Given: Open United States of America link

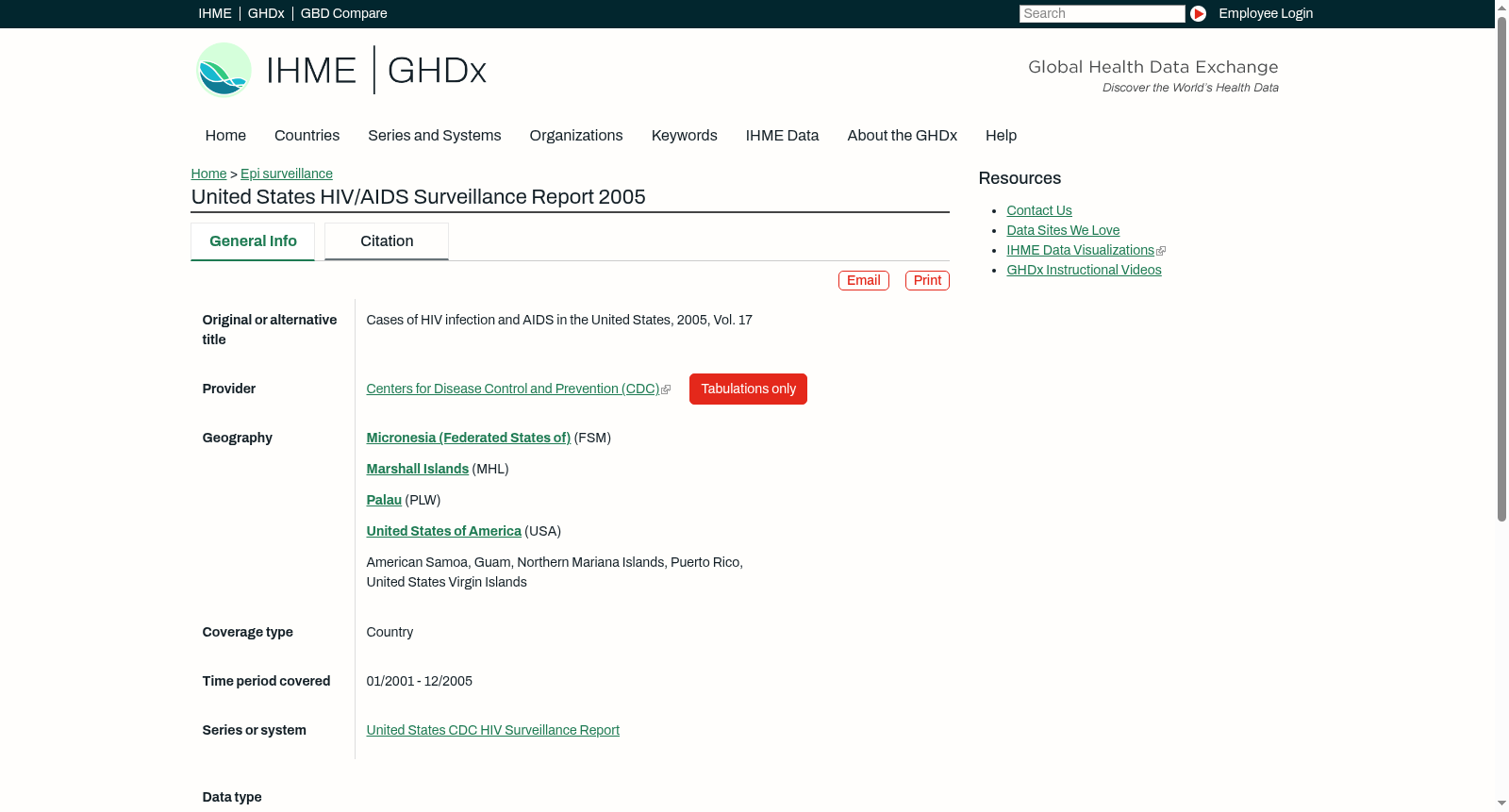Looking at the screenshot, I should point(443,531).
